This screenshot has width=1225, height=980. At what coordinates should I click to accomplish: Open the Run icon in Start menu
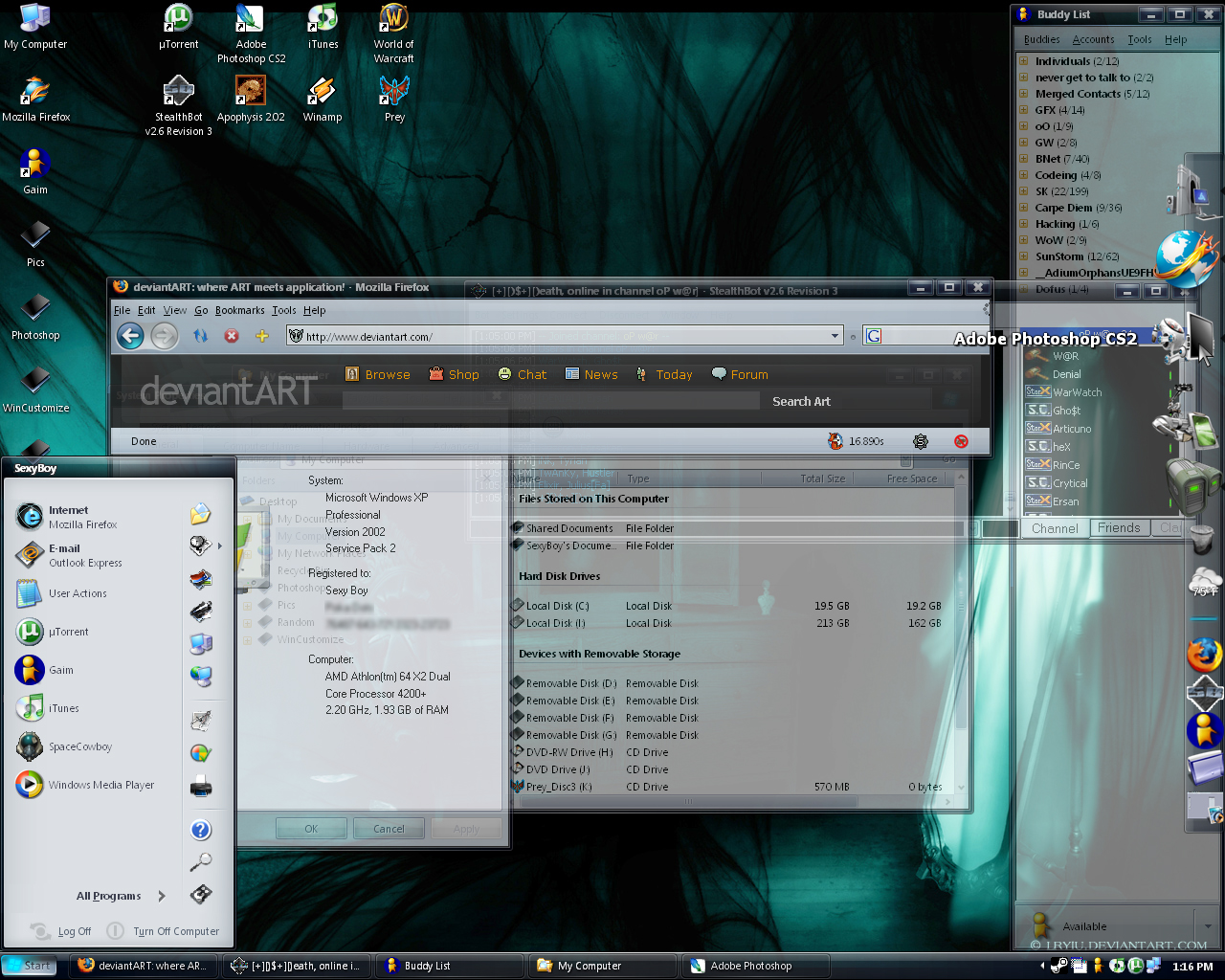point(200,894)
